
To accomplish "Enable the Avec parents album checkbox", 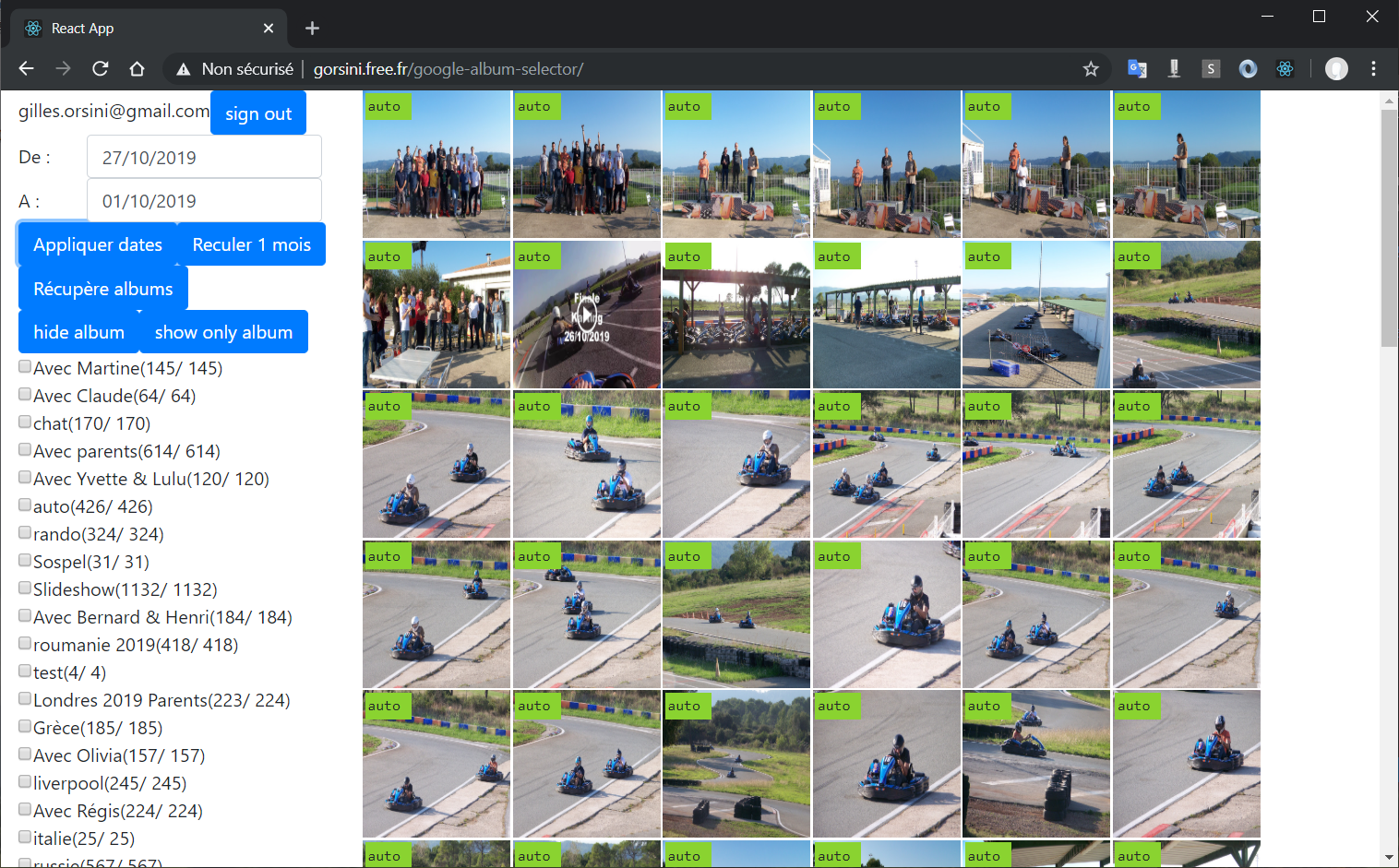I will point(25,449).
